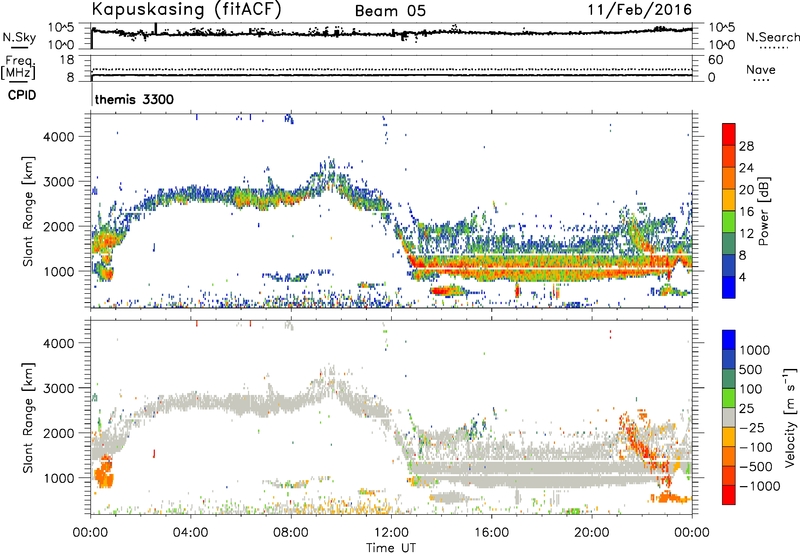The width and height of the screenshot is (800, 554).
Task: Click the 08:00 time tick label
Action: (x=291, y=533)
